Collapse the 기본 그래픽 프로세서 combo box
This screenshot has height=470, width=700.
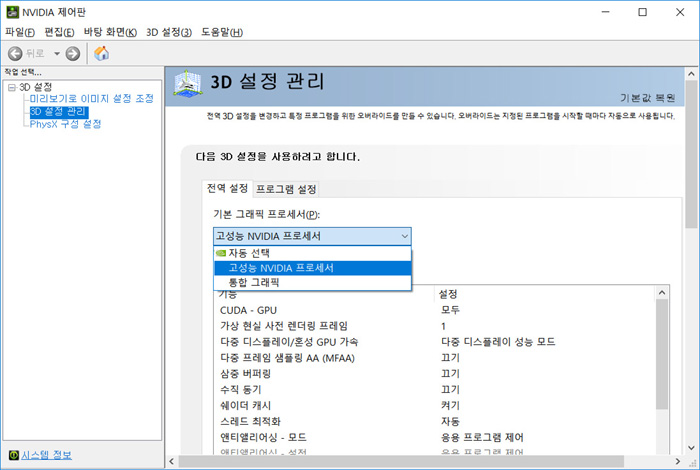312,236
